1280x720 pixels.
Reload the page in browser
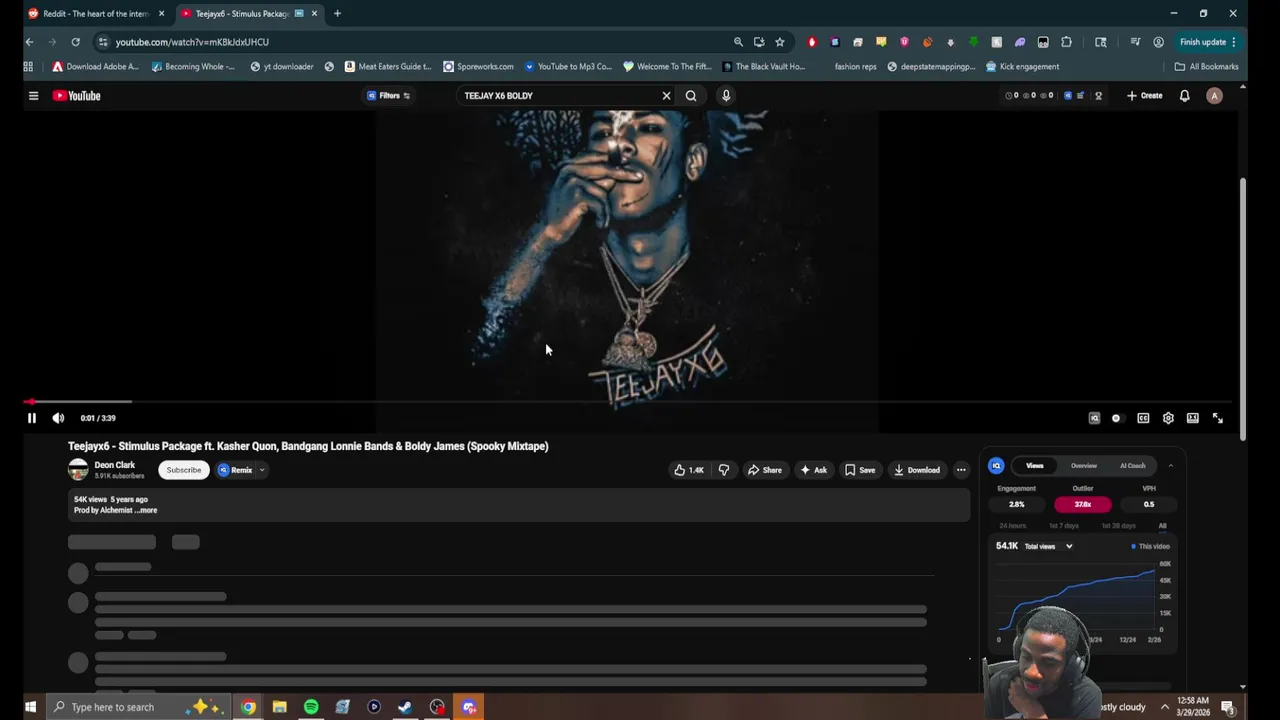tap(75, 42)
